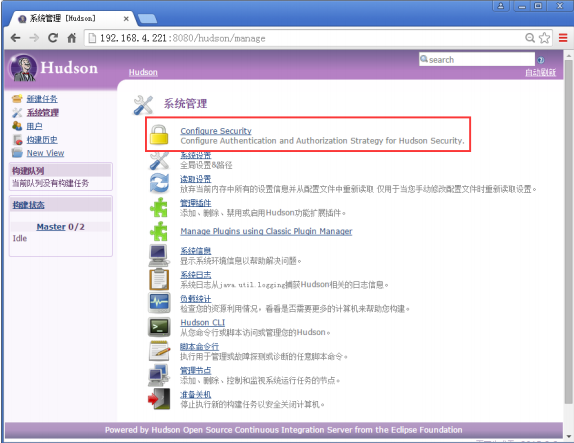Click the wrench icon beside 系统设置

pyautogui.click(x=159, y=161)
